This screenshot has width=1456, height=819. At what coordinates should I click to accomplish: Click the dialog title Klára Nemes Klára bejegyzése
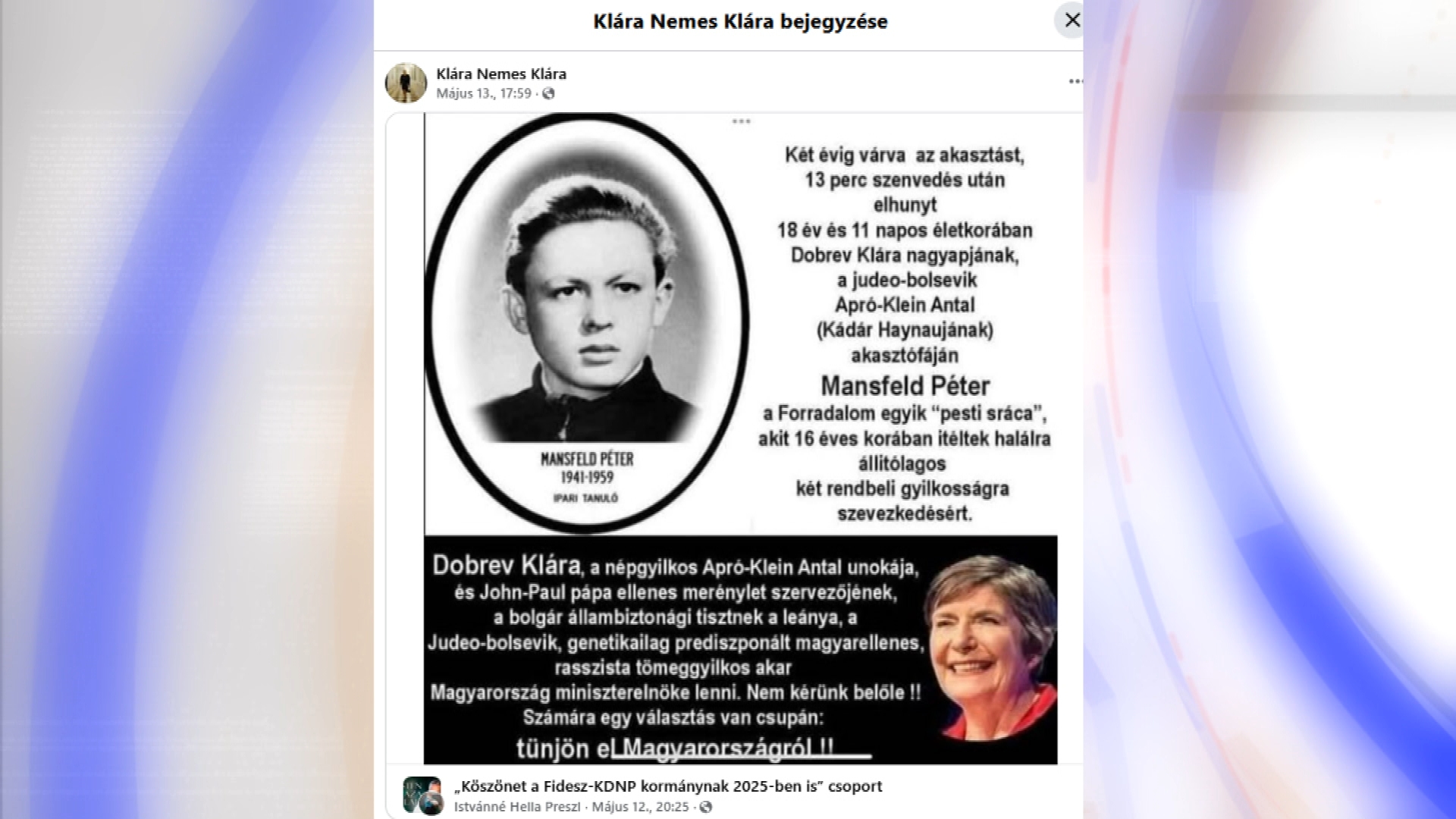740,21
